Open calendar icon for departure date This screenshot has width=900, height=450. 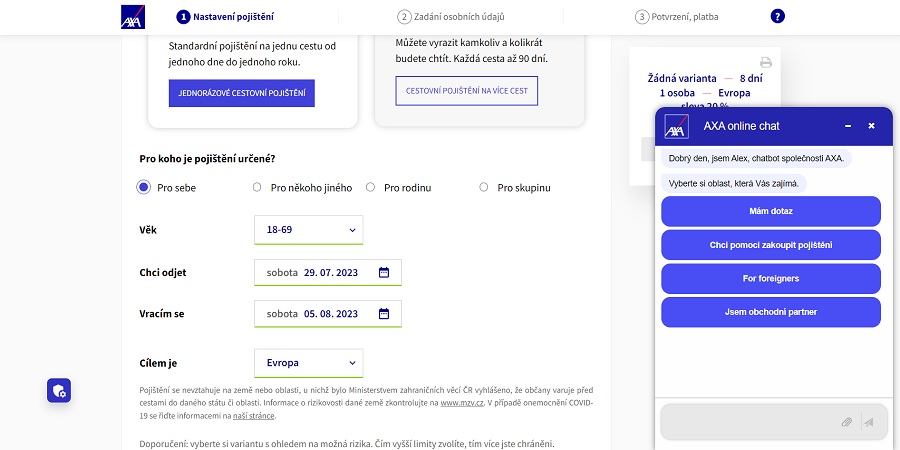pyautogui.click(x=384, y=273)
